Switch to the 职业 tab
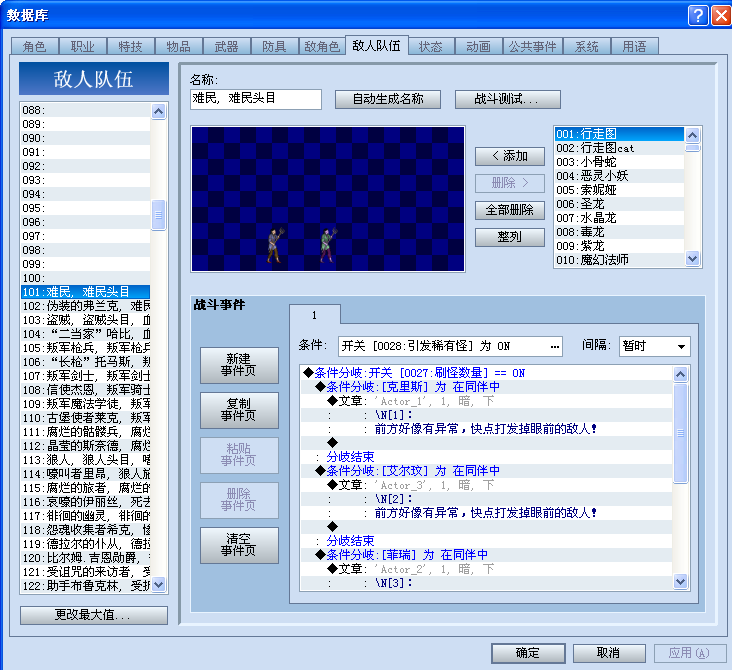Viewport: 732px width, 670px height. tap(83, 46)
